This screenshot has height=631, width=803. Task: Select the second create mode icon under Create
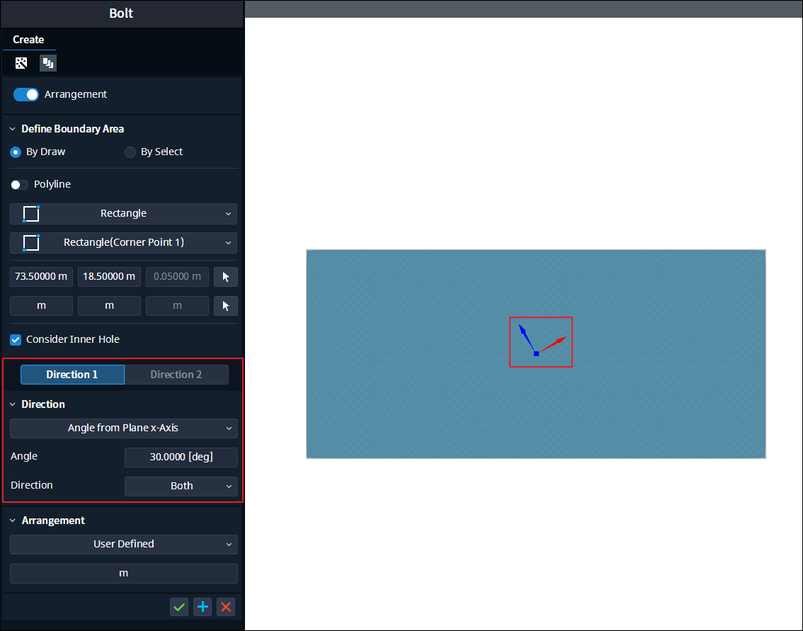[x=48, y=63]
